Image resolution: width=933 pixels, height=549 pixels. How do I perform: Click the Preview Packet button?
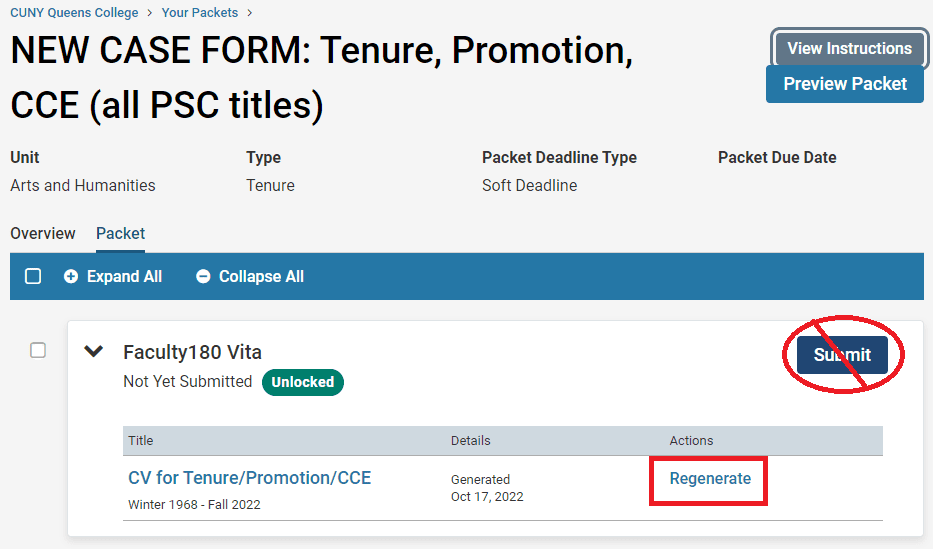[x=845, y=84]
